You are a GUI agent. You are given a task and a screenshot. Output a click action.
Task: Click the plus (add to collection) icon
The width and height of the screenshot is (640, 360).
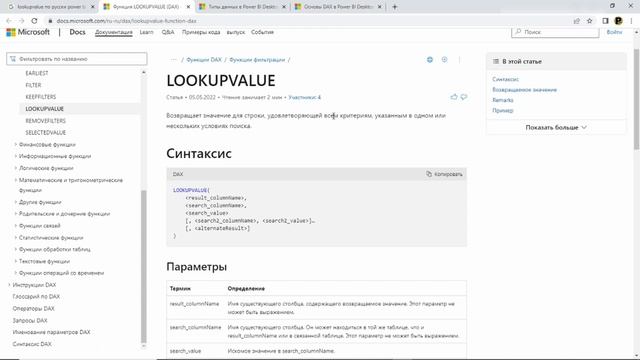(x=444, y=60)
